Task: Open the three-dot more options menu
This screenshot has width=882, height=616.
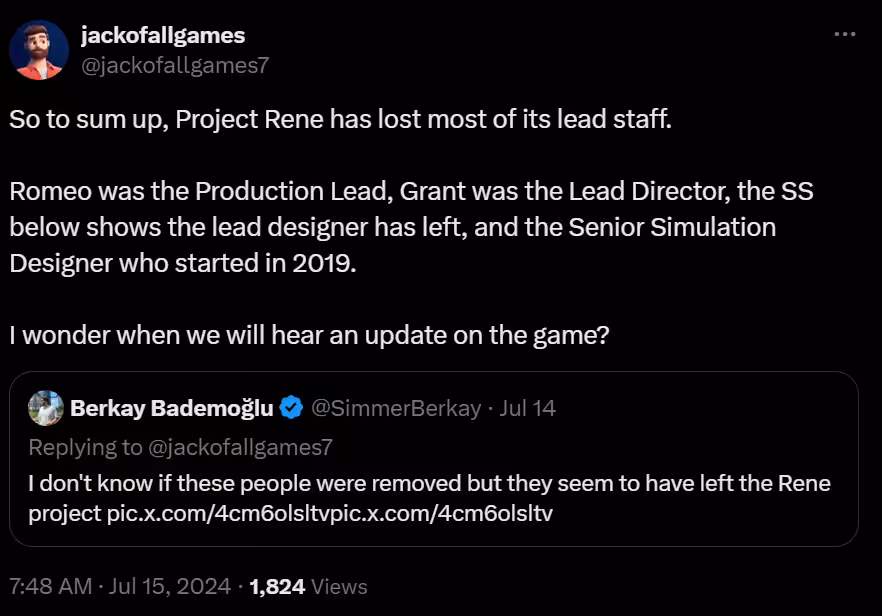Action: 845,34
